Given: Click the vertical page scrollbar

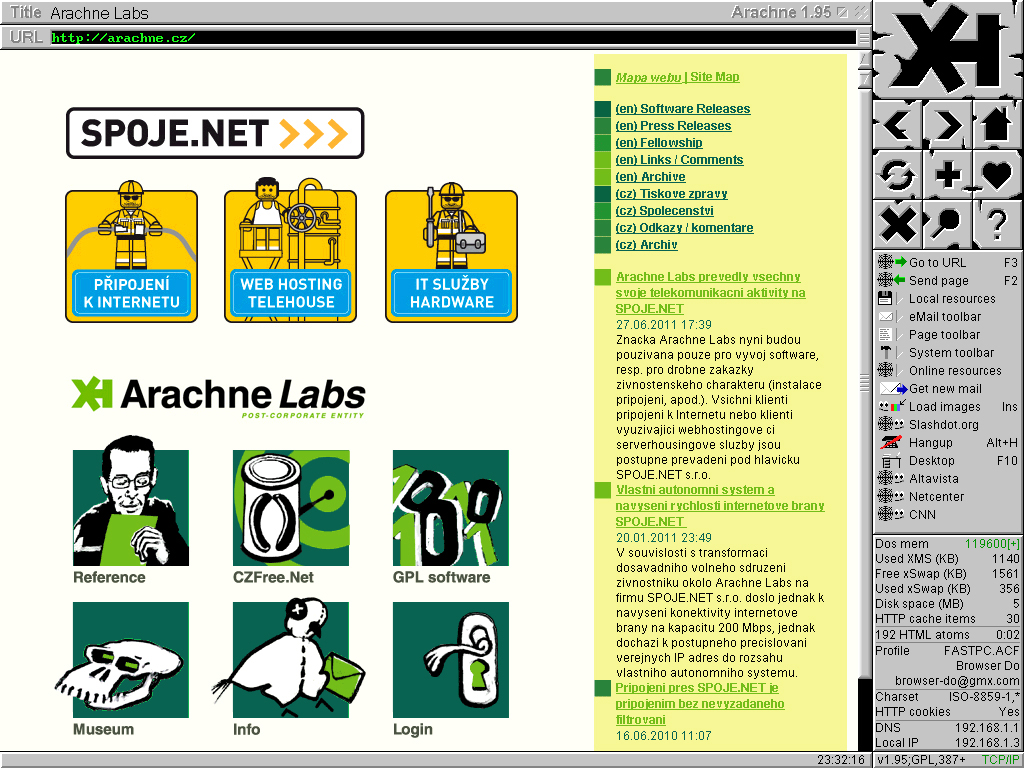Looking at the screenshot, I should [865, 385].
